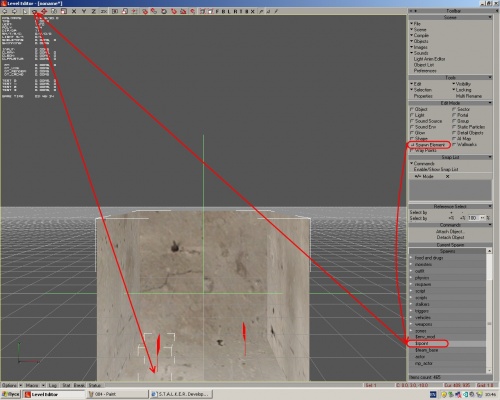Select the Move tool with red arrows
The image size is (500, 400).
pos(44,11)
